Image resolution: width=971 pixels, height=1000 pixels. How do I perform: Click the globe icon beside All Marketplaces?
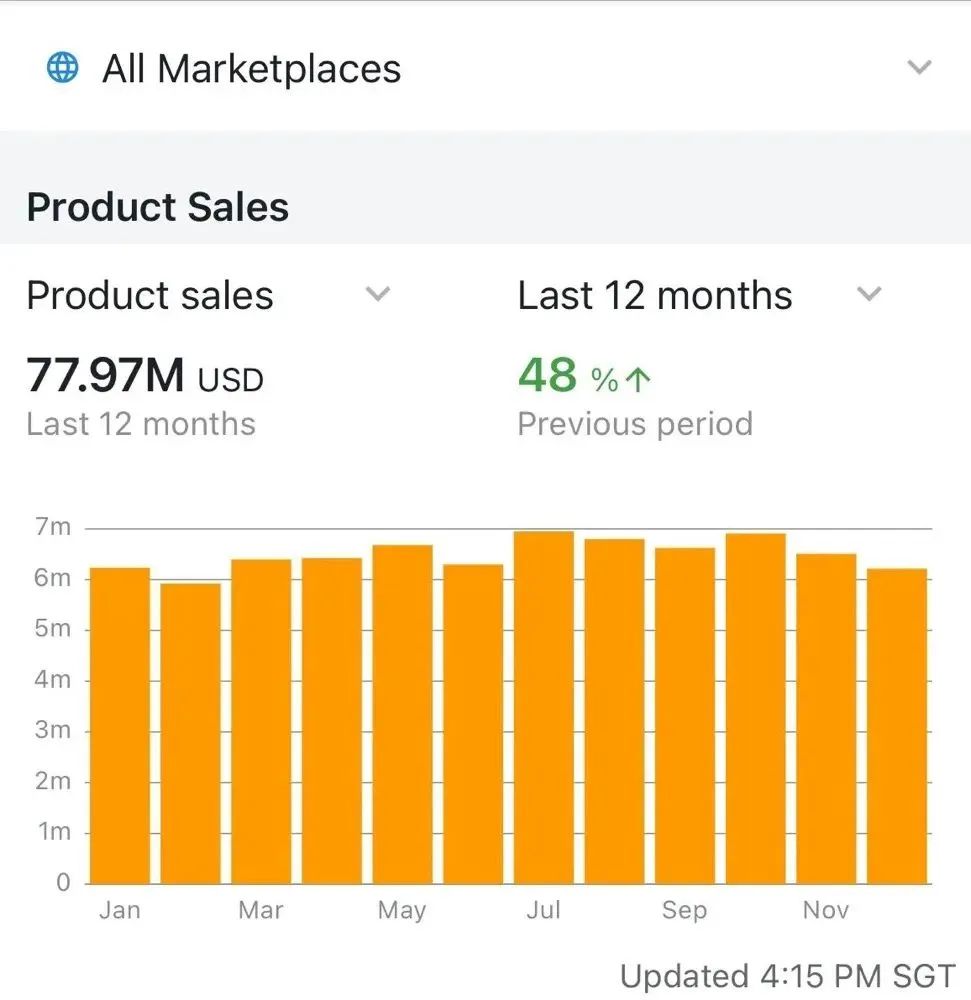tap(62, 68)
